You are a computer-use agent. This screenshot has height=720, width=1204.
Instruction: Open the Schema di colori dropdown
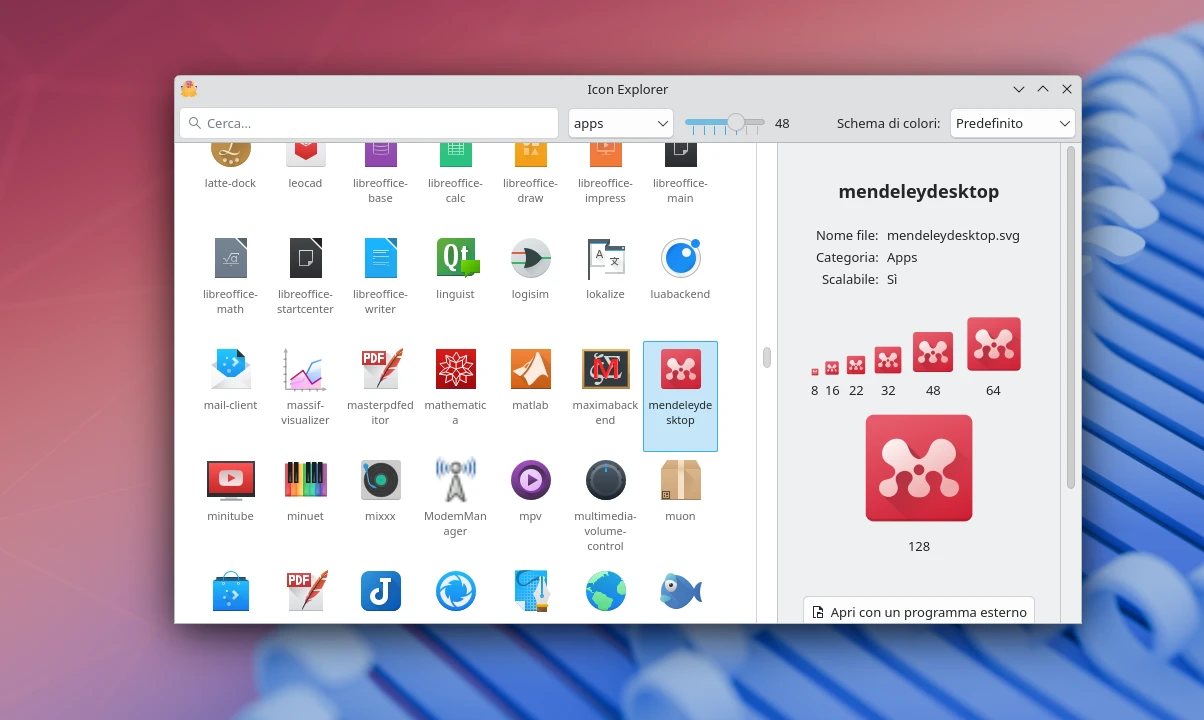[1012, 123]
